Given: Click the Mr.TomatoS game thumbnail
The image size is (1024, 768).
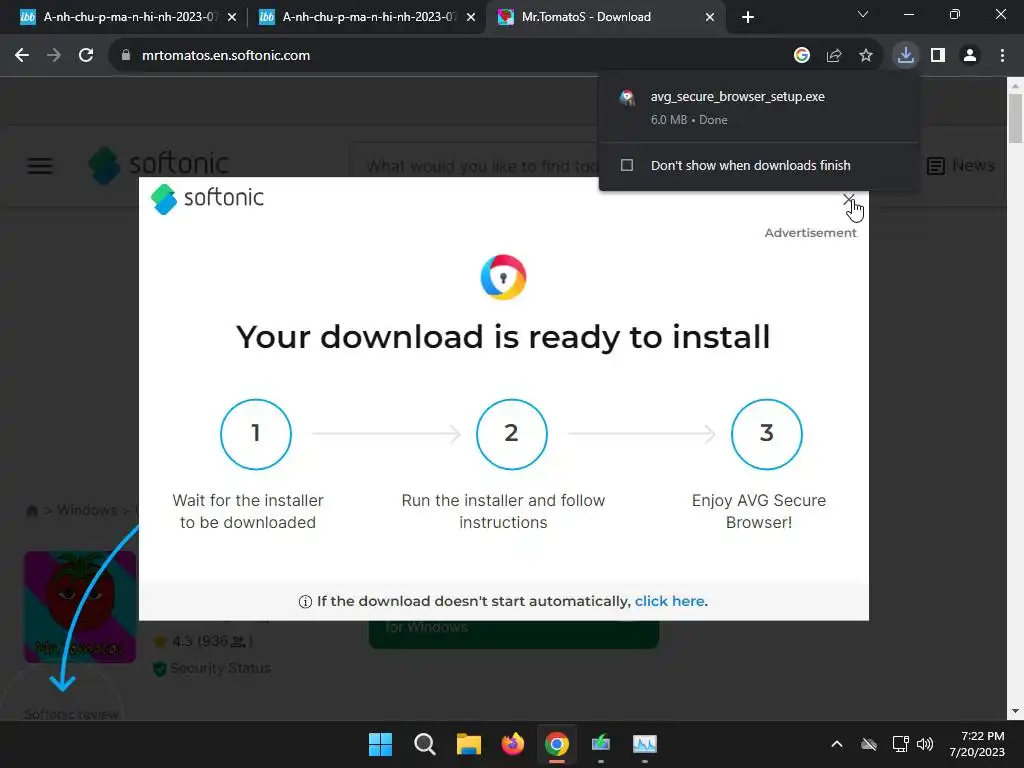Looking at the screenshot, I should tap(80, 607).
